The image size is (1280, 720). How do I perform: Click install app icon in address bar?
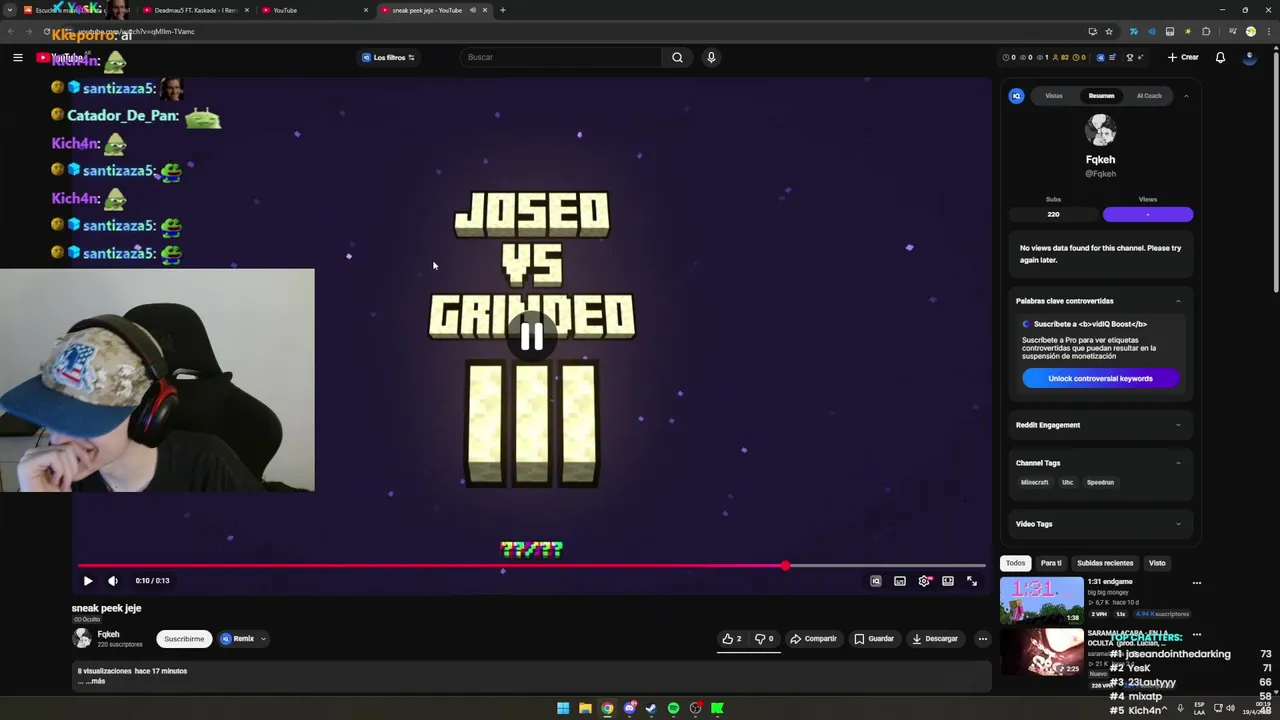tap(1092, 32)
